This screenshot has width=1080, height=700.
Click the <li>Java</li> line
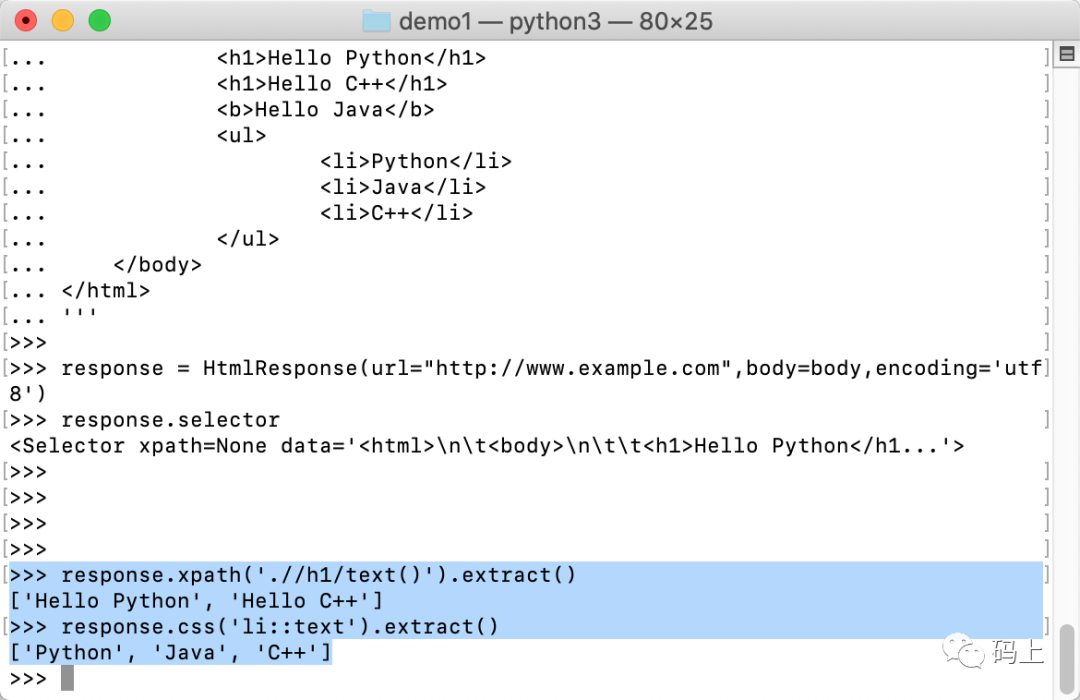pyautogui.click(x=403, y=187)
